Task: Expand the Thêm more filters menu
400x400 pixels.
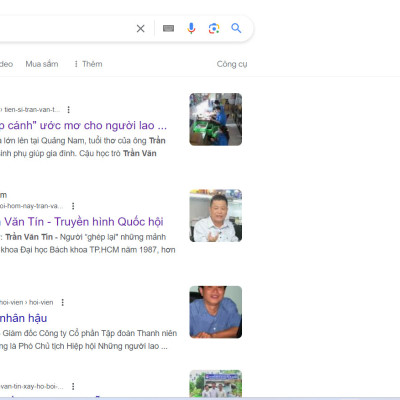Action: [88, 64]
